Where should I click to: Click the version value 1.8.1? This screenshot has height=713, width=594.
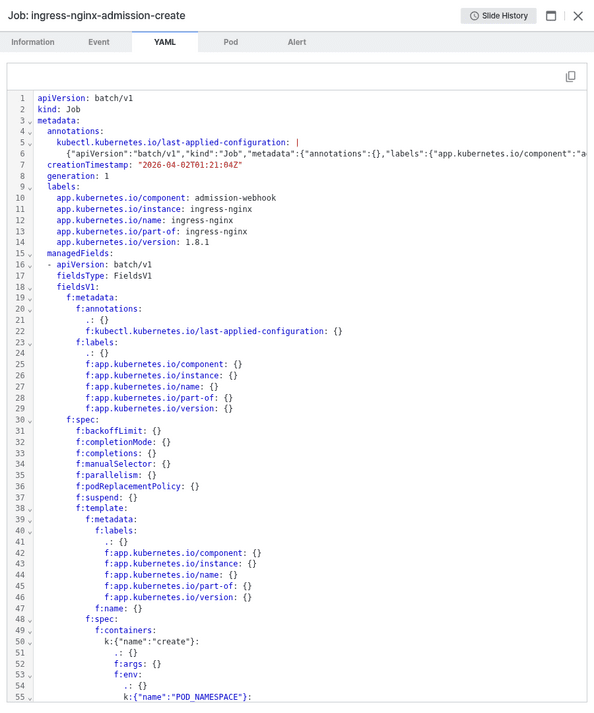197,242
